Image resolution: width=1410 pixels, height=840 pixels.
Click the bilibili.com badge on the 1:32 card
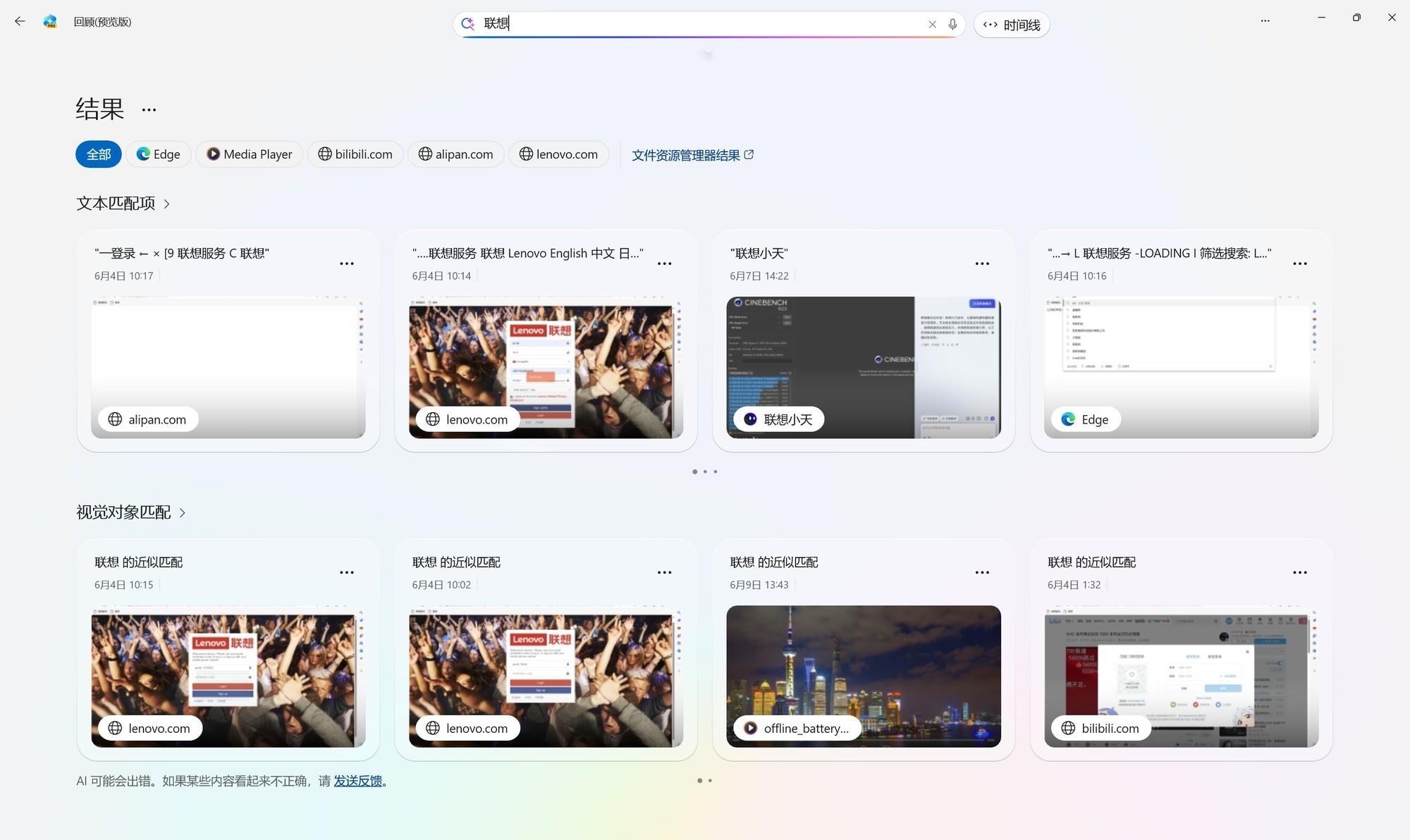pyautogui.click(x=1101, y=729)
